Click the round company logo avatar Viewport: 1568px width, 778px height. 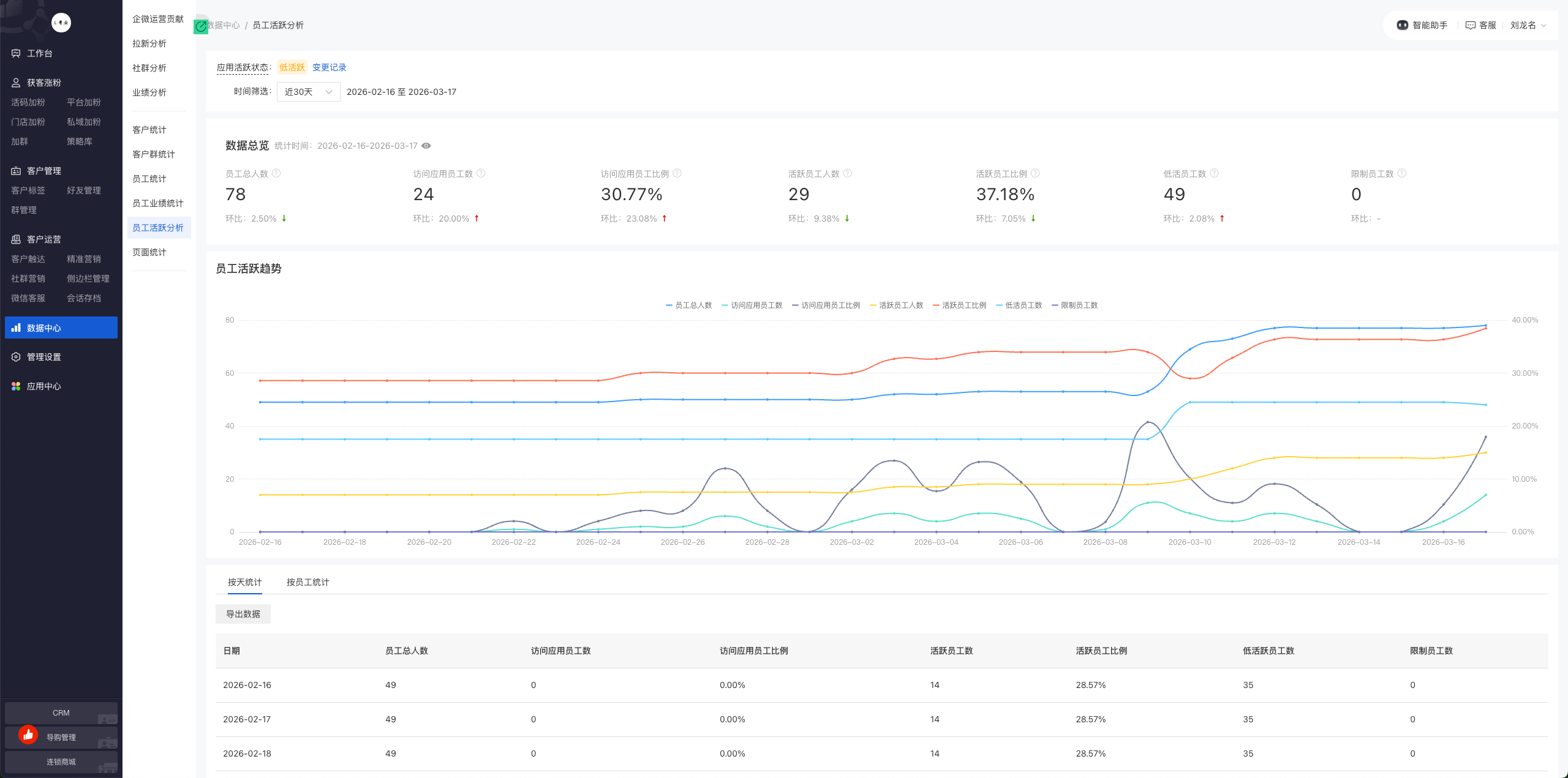coord(61,23)
